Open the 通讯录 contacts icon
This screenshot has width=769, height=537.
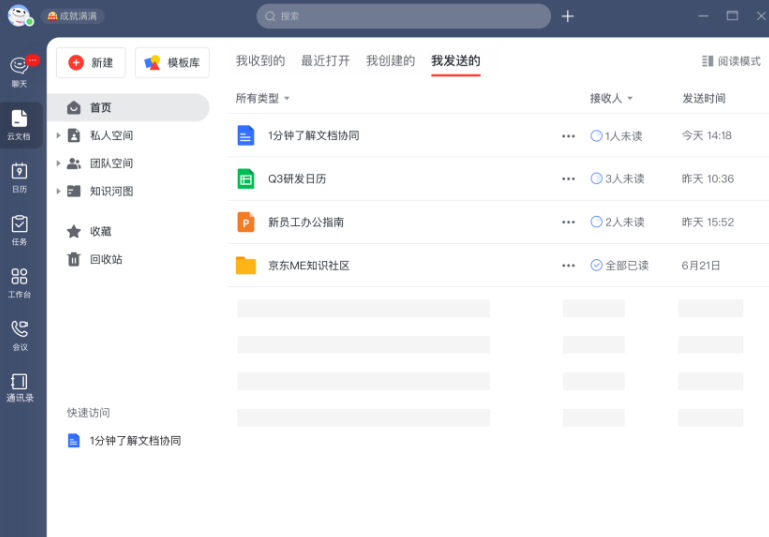(x=19, y=387)
